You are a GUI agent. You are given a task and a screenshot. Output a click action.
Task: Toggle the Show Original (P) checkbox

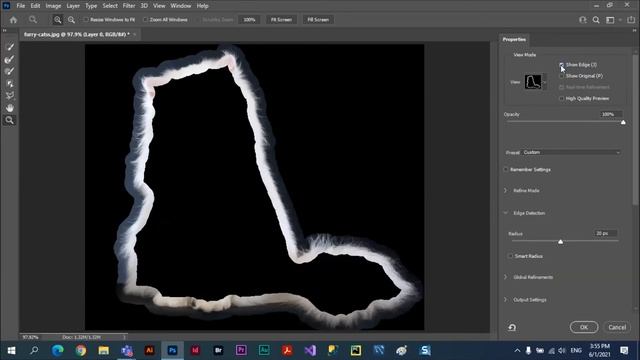(x=562, y=76)
